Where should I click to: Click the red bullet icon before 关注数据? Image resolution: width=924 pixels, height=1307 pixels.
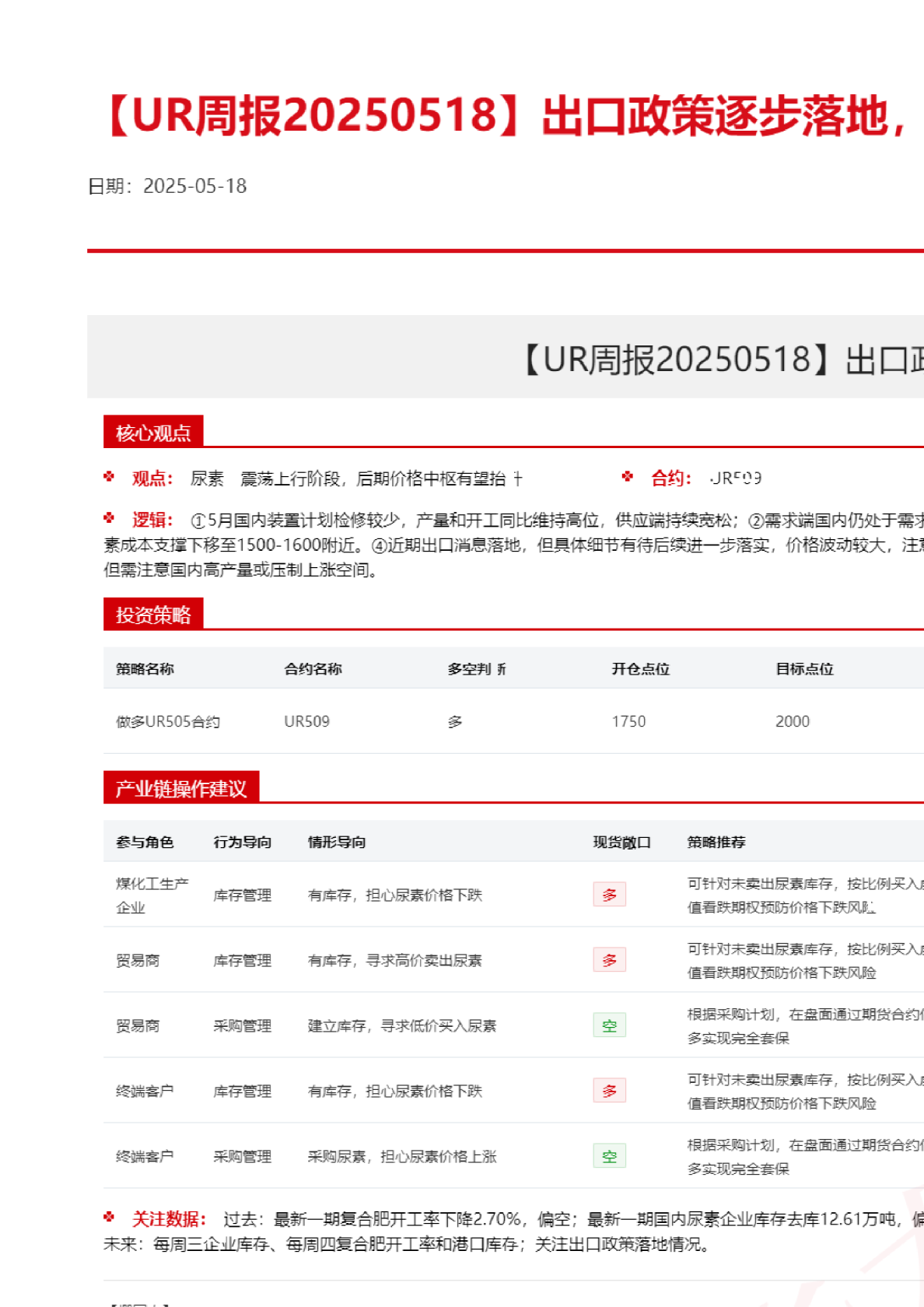(x=109, y=1217)
